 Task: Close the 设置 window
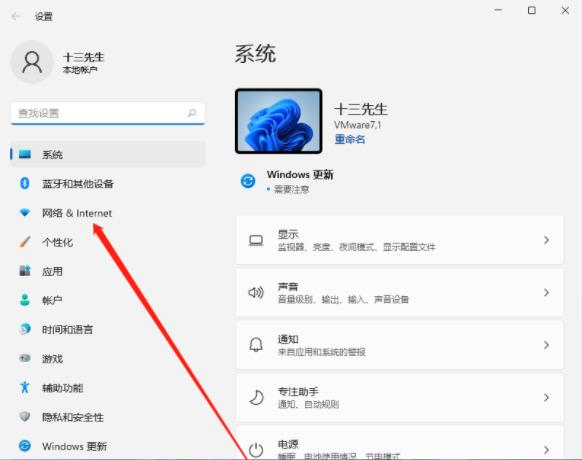point(565,10)
